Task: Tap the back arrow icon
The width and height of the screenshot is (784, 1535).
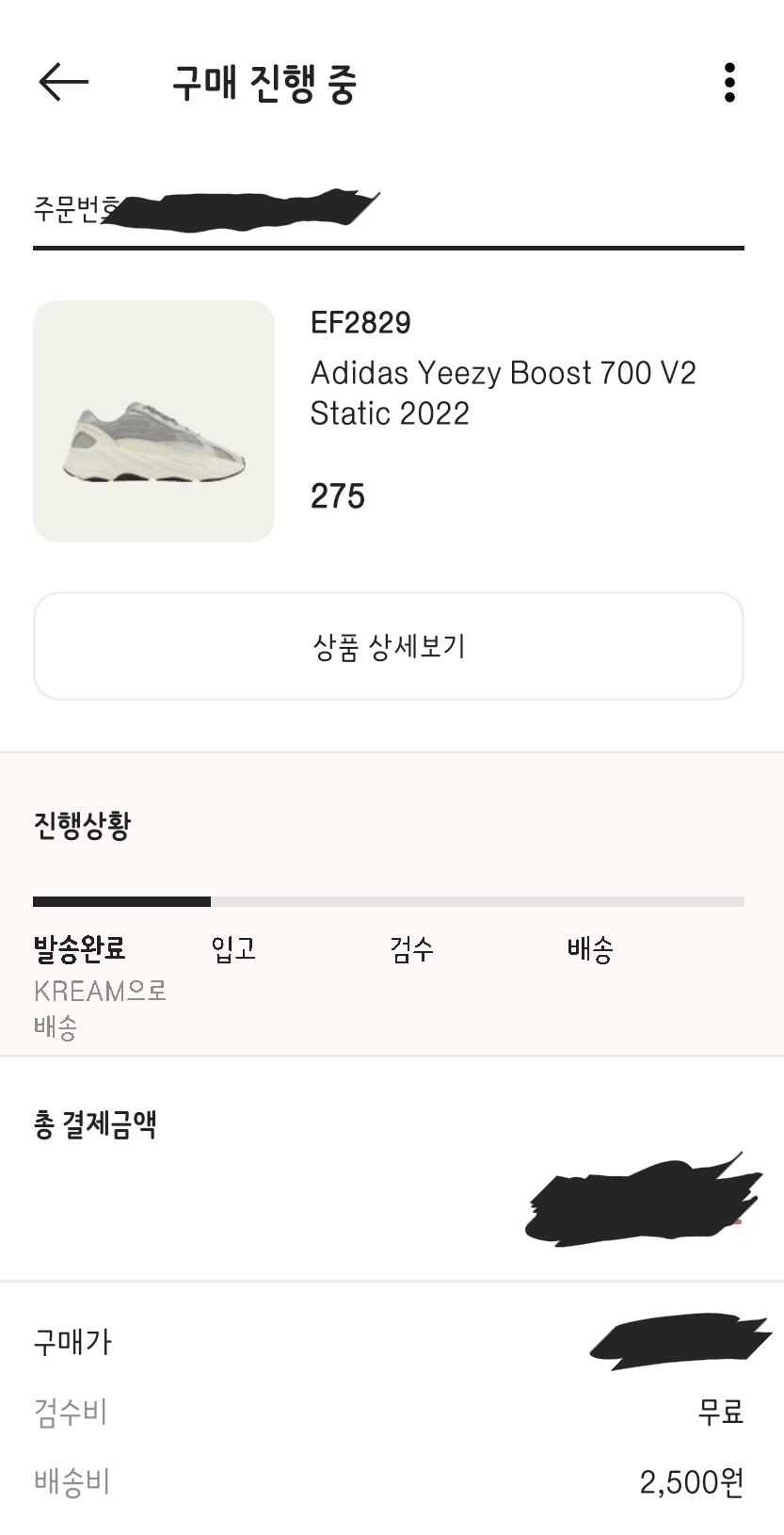Action: 63,83
